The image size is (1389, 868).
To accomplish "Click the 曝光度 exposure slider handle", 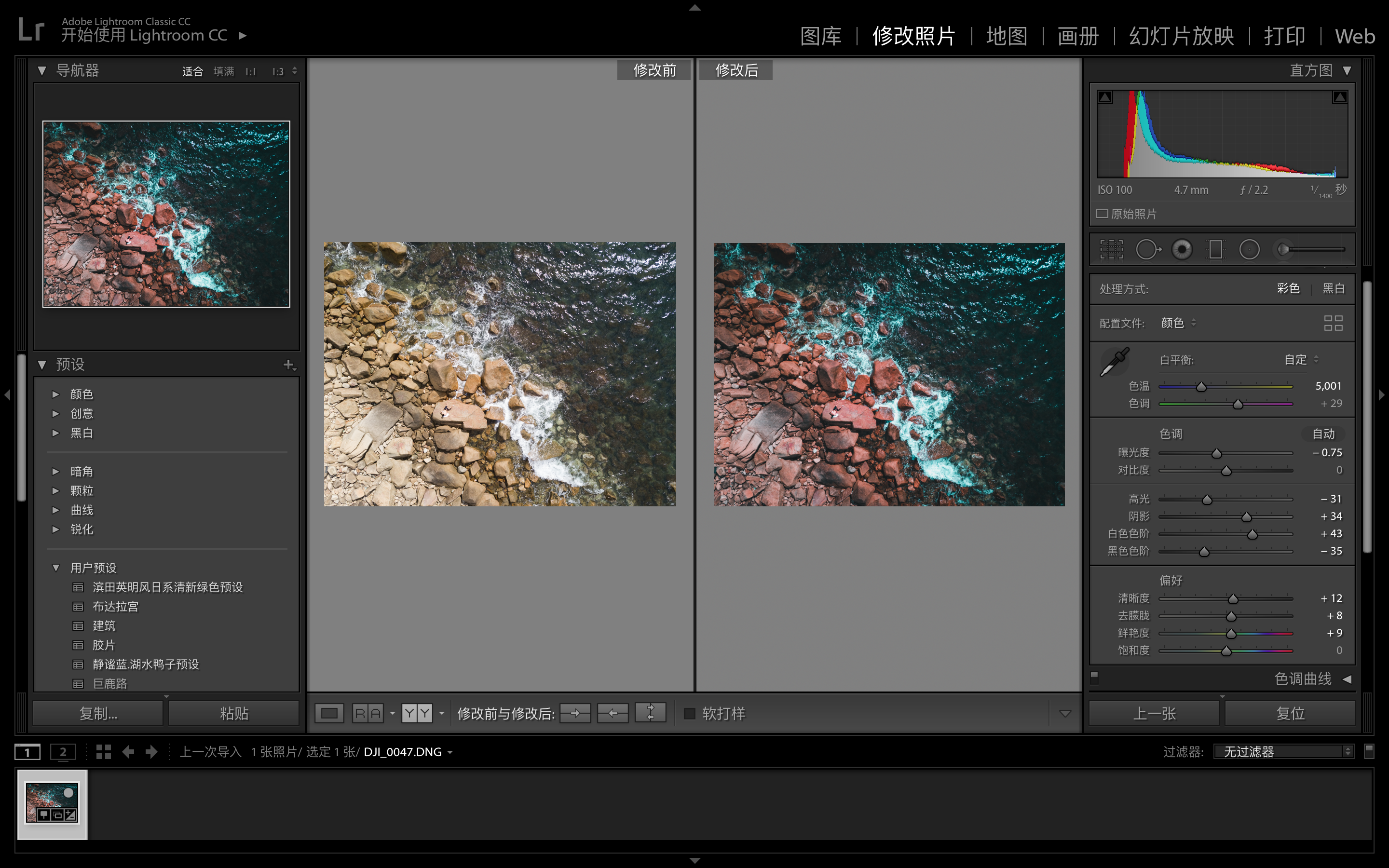I will [x=1216, y=453].
